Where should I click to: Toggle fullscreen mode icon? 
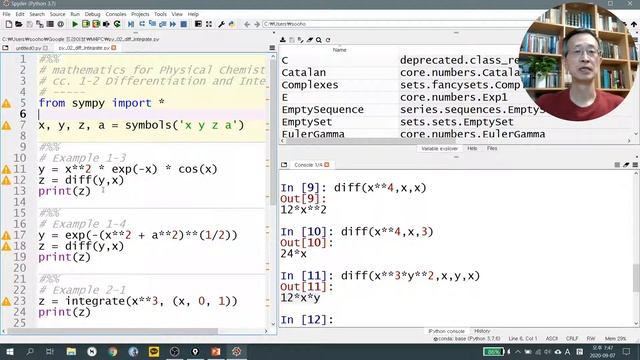pos(209,24)
